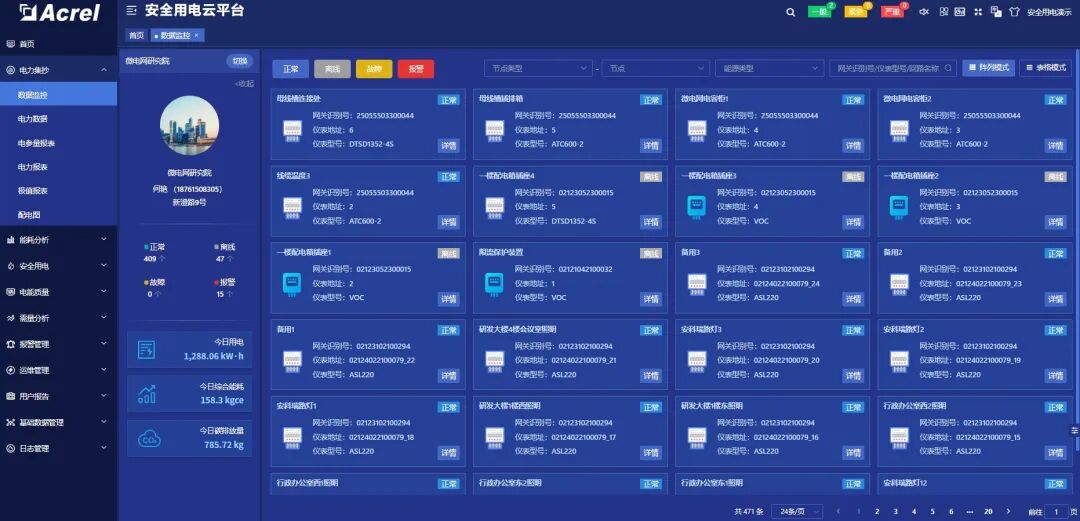Viewport: 1080px width, 521px height.
Task: Switch to 表格模式 table view
Action: click(x=1045, y=68)
